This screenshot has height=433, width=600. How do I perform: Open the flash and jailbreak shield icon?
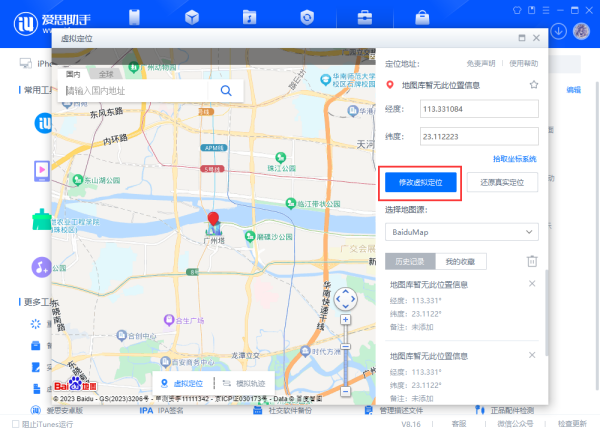coord(307,17)
